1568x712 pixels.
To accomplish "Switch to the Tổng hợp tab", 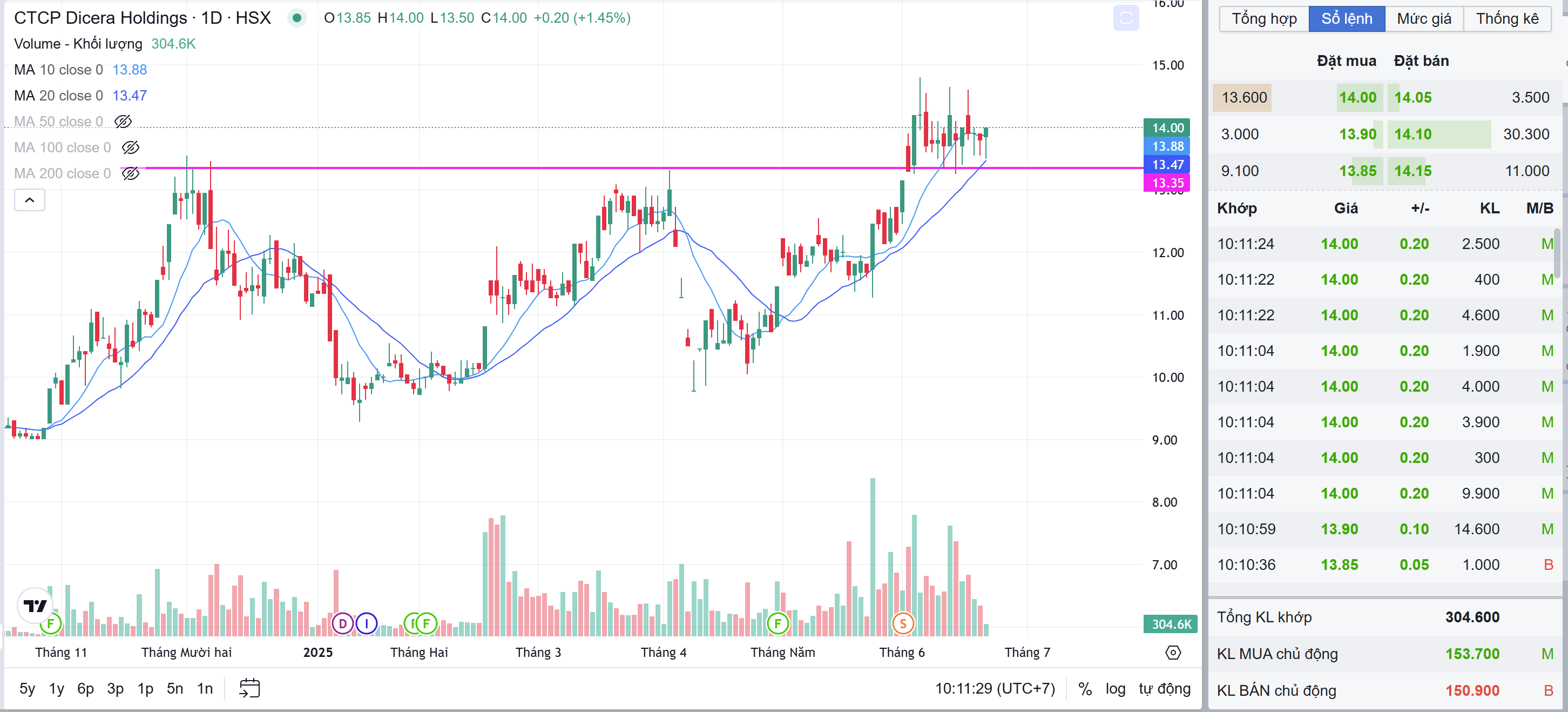I will click(1263, 18).
